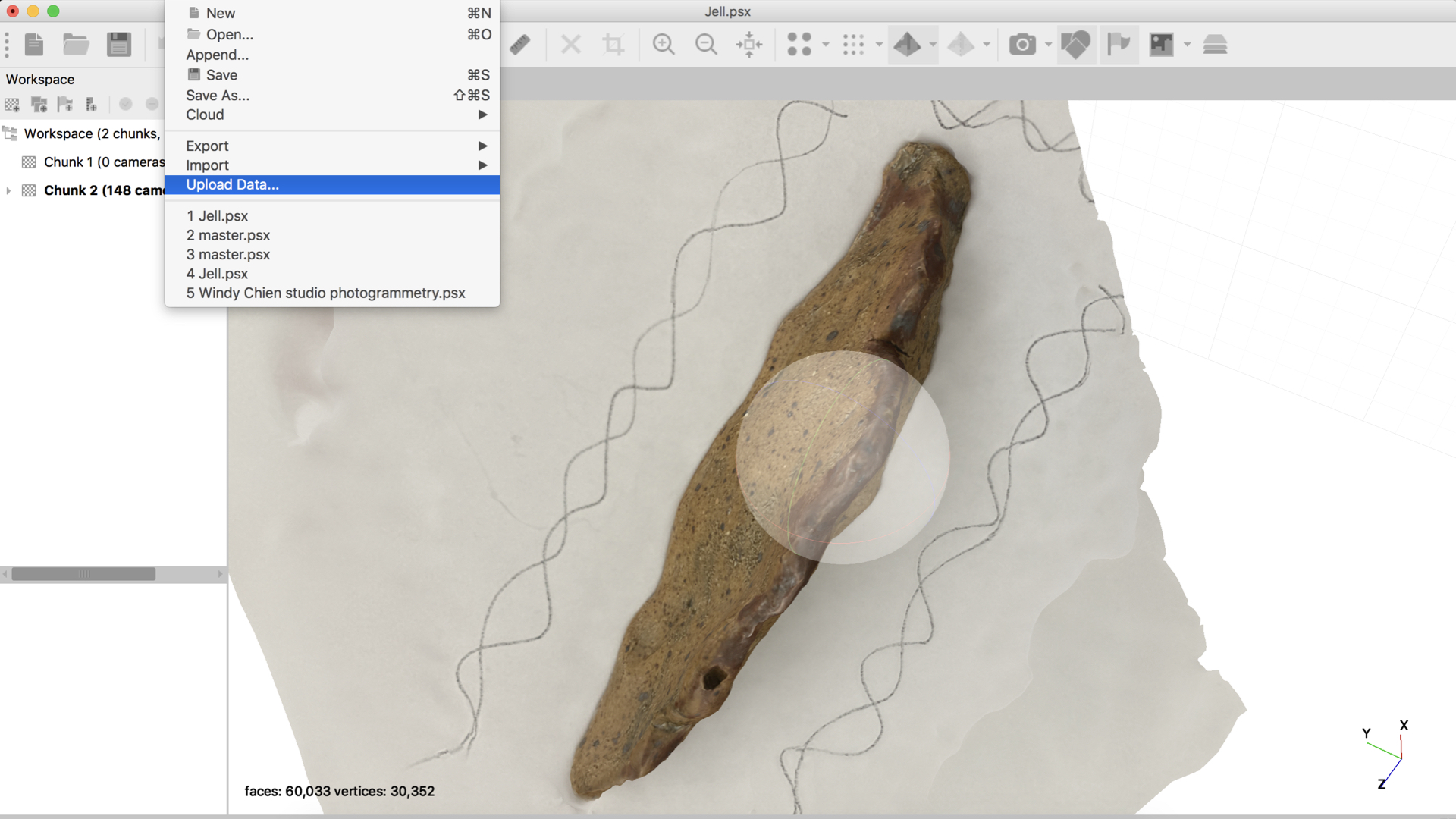The width and height of the screenshot is (1456, 819).
Task: Click the Add Marker flag icon in Workspace
Action: point(65,105)
